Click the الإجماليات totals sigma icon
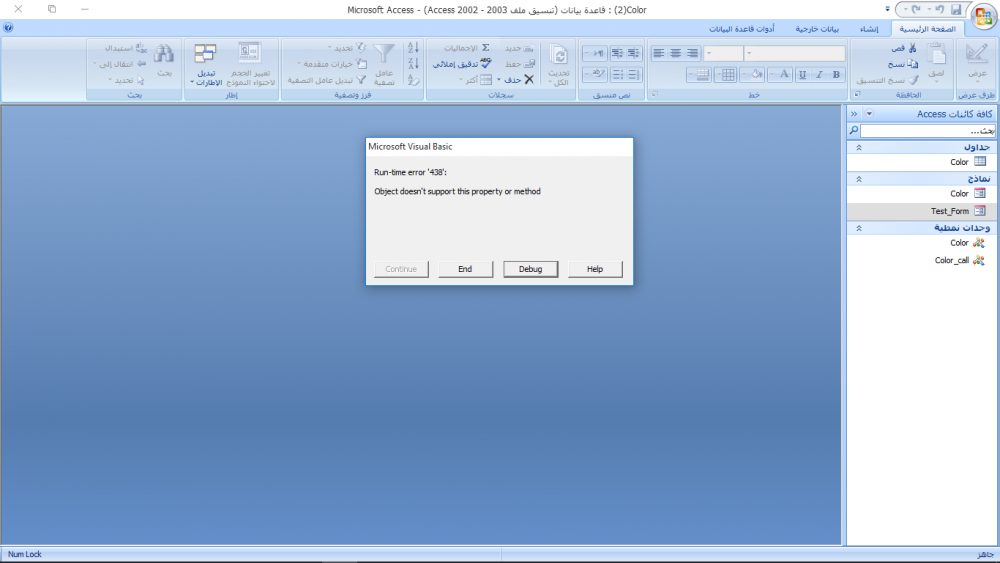The image size is (1000, 563). (485, 48)
